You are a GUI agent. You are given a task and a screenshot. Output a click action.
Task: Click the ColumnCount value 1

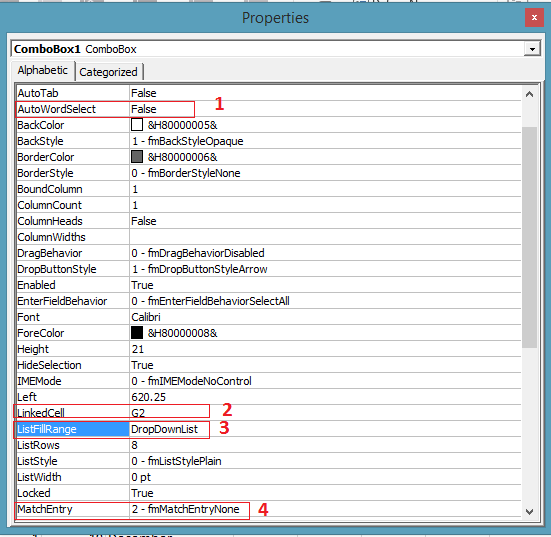click(135, 205)
